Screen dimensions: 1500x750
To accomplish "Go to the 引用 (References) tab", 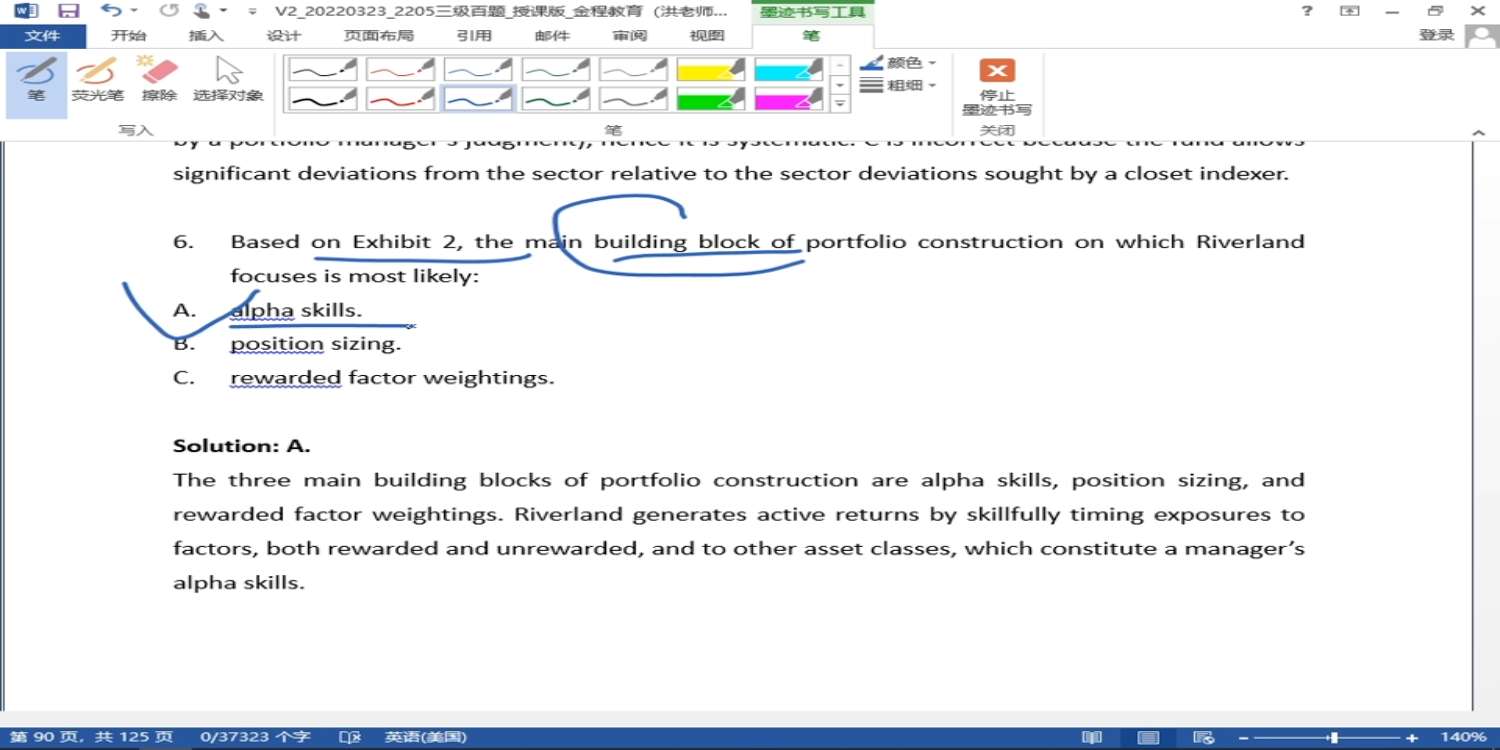I will 474,36.
